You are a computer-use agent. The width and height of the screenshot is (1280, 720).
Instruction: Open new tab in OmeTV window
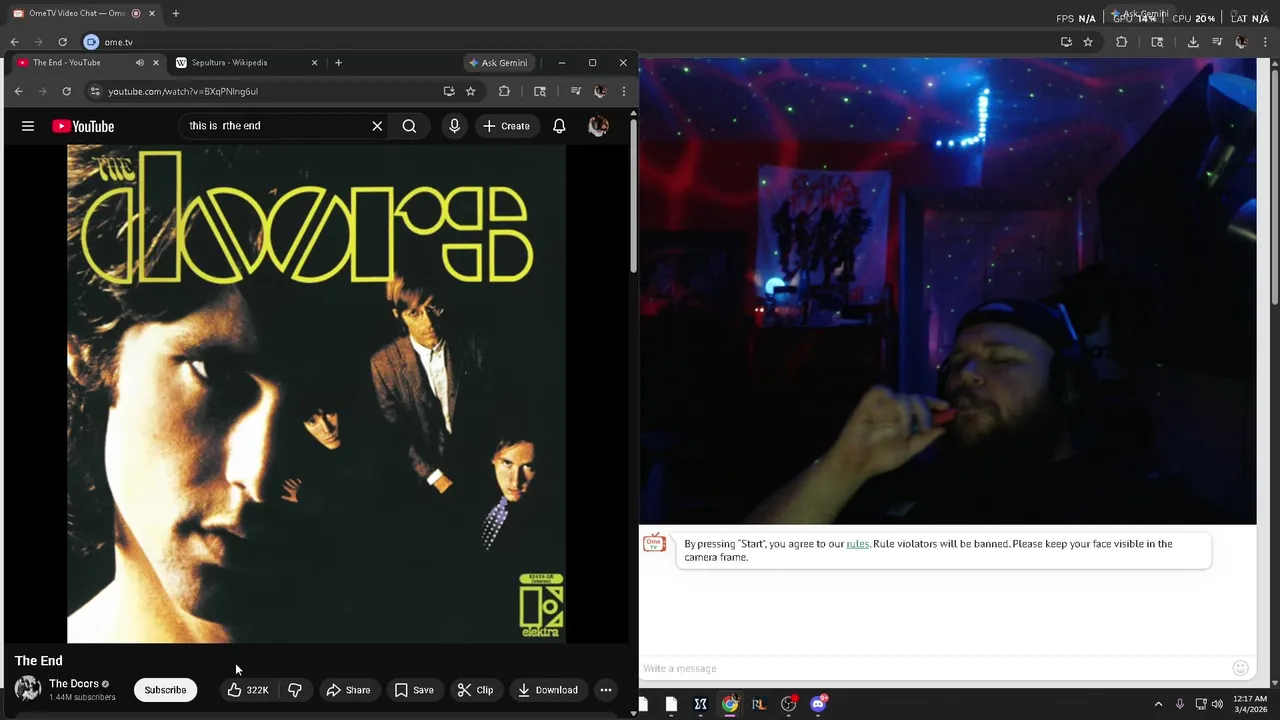point(175,14)
